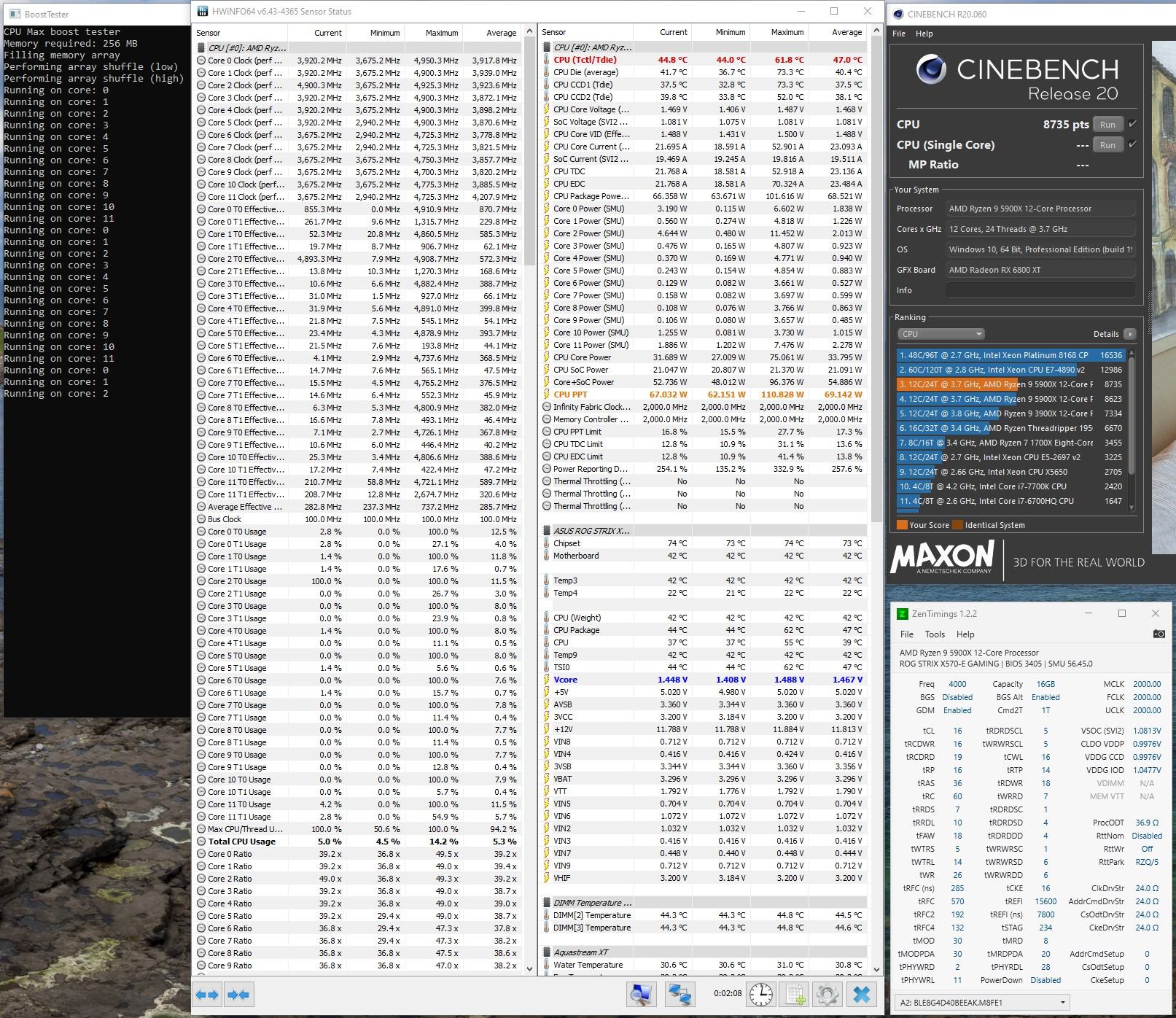Toggle the CPU (Single Core) test checkmark
The image size is (1176, 1018).
pos(1132,144)
